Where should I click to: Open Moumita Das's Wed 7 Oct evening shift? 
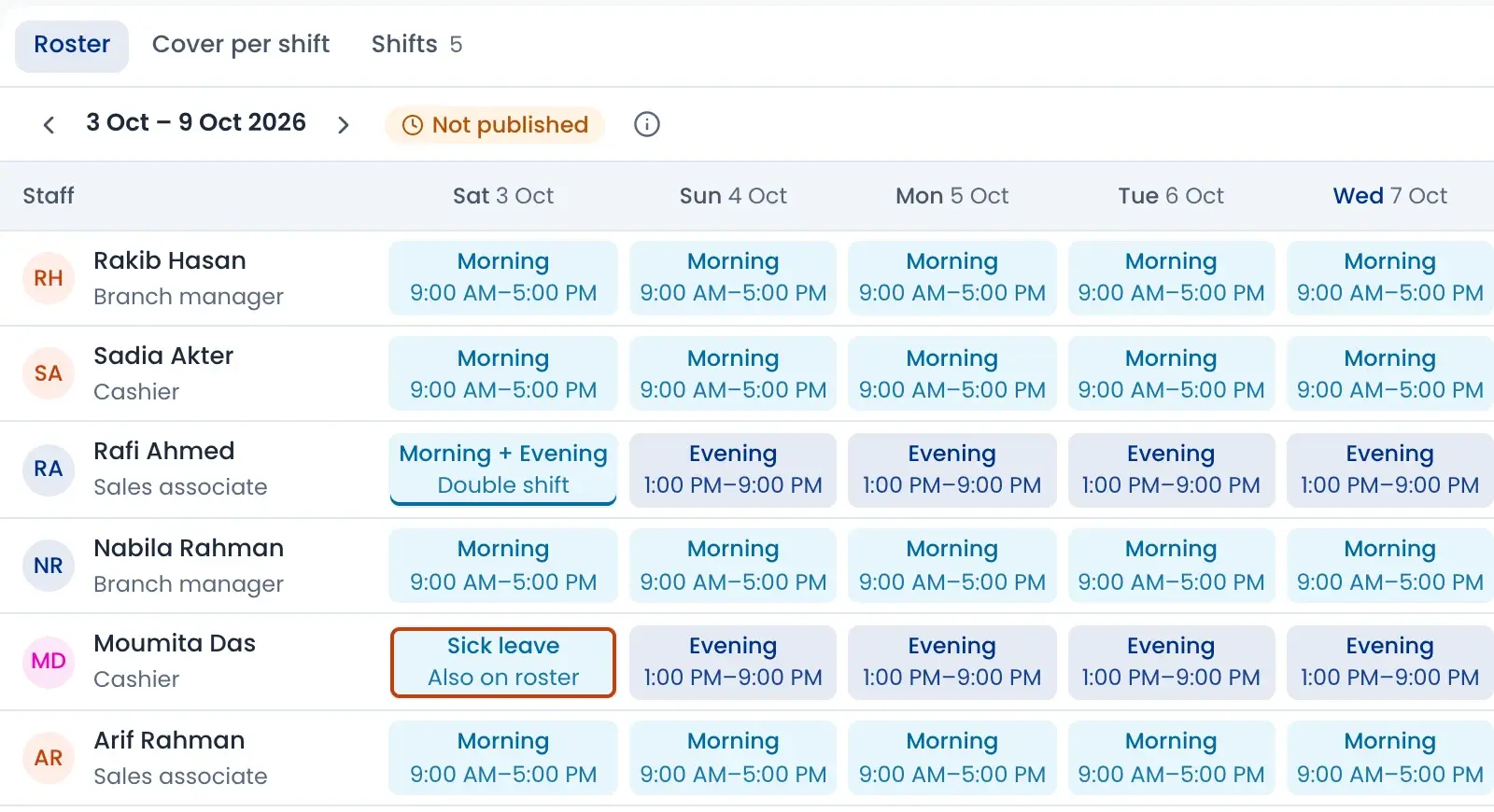point(1389,662)
